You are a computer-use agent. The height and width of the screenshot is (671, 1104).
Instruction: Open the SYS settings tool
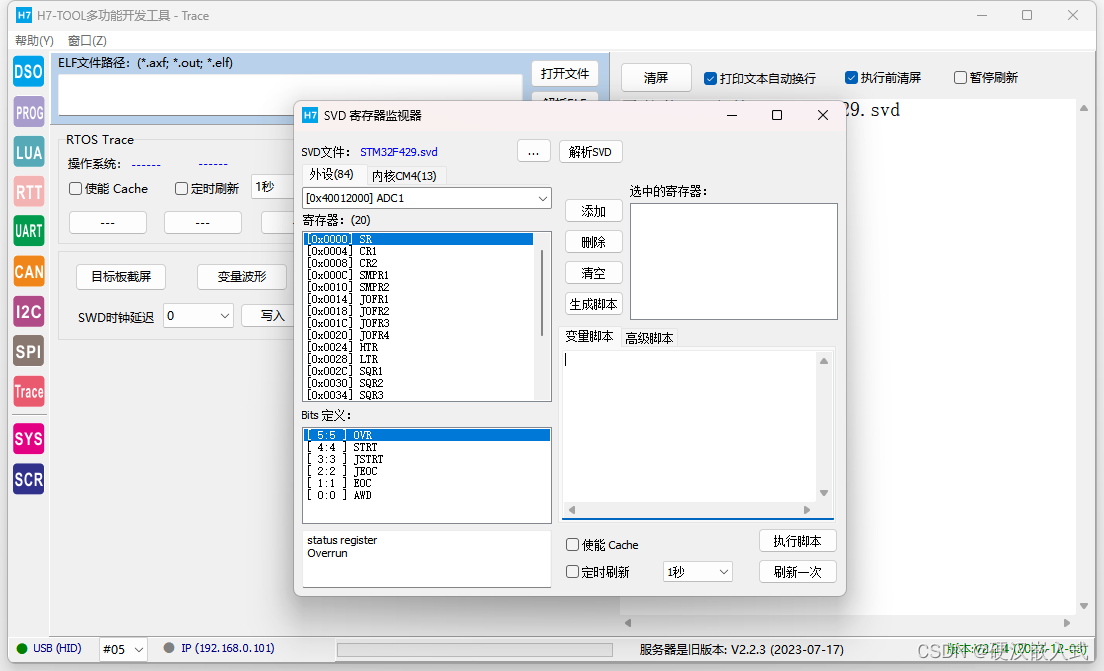coord(27,439)
